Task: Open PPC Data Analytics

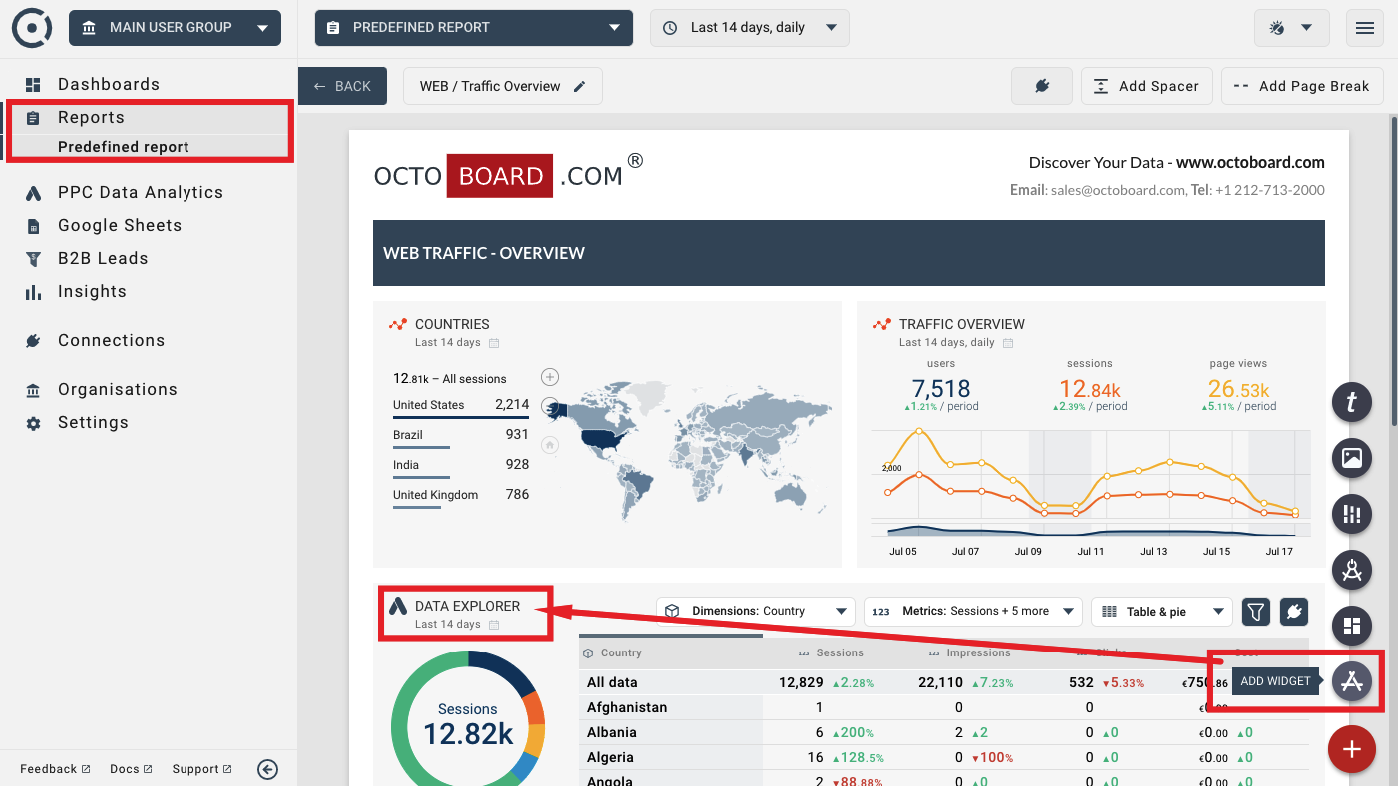Action: tap(140, 192)
